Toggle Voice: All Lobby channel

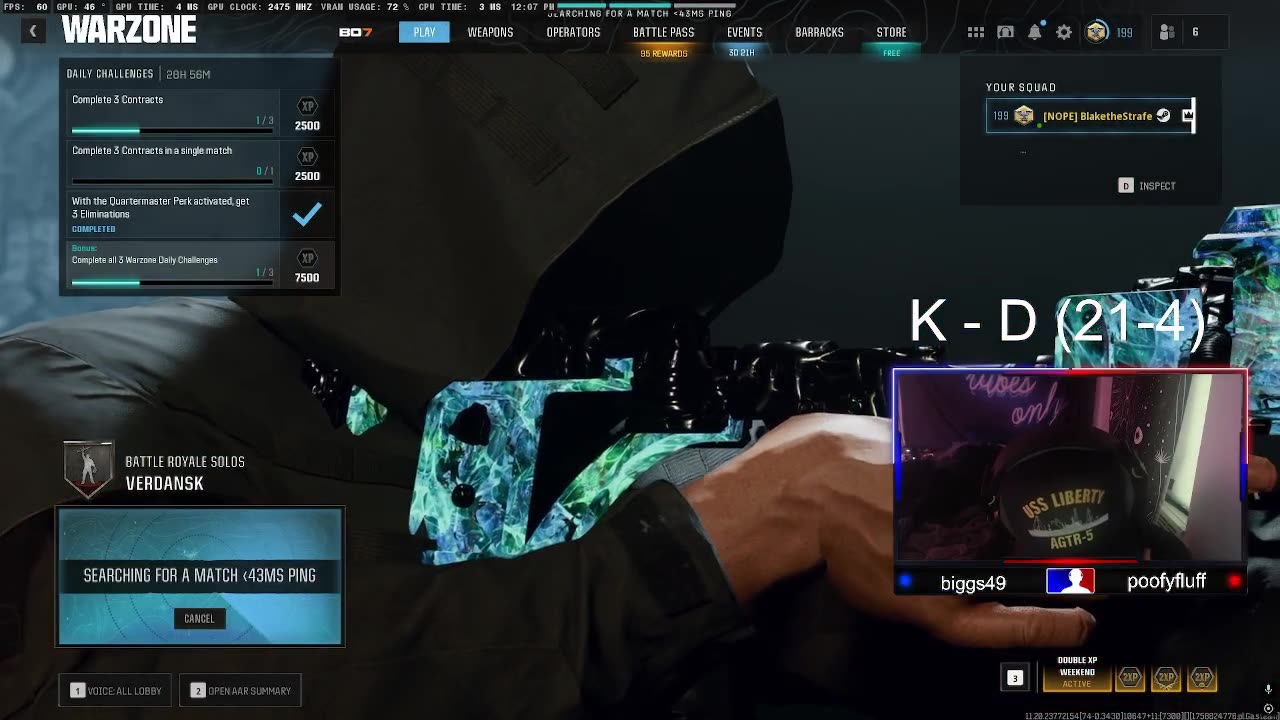click(116, 690)
